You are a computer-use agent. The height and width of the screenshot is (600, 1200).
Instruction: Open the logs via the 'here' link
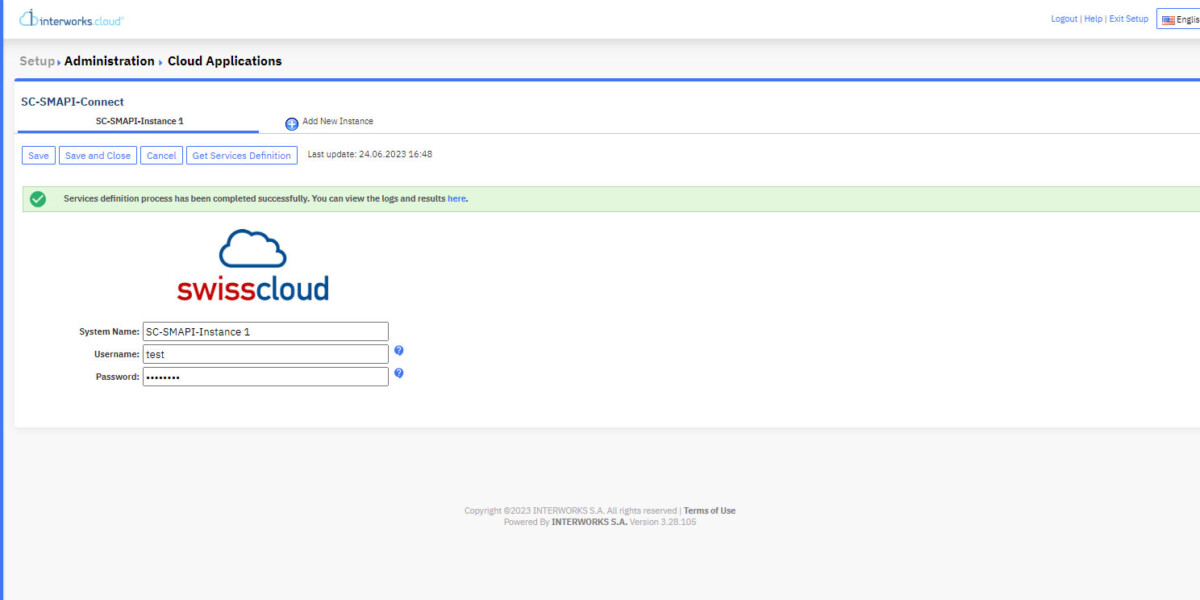pos(456,199)
